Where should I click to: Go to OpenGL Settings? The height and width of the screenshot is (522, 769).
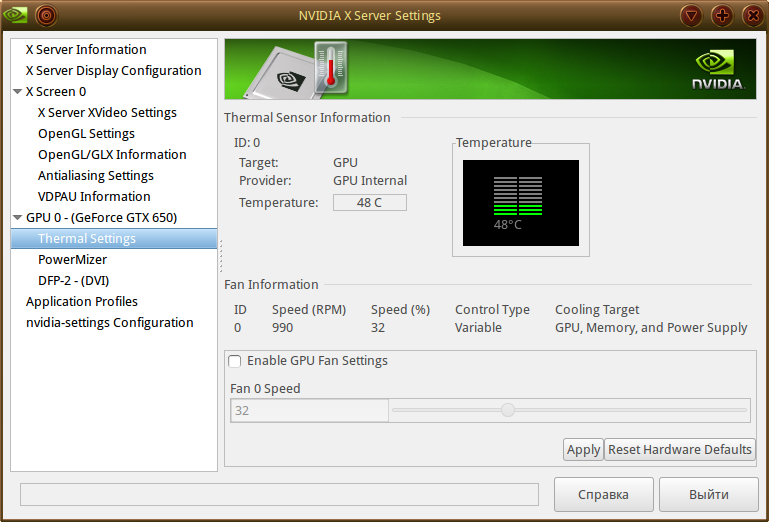[x=86, y=134]
